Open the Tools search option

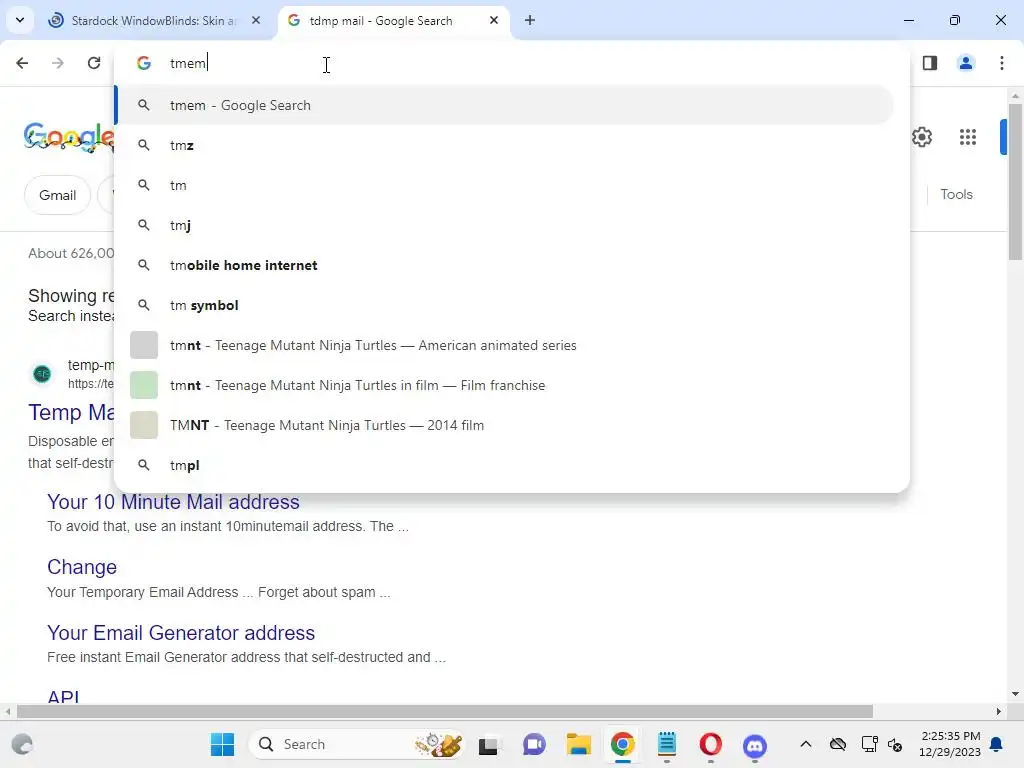point(956,194)
